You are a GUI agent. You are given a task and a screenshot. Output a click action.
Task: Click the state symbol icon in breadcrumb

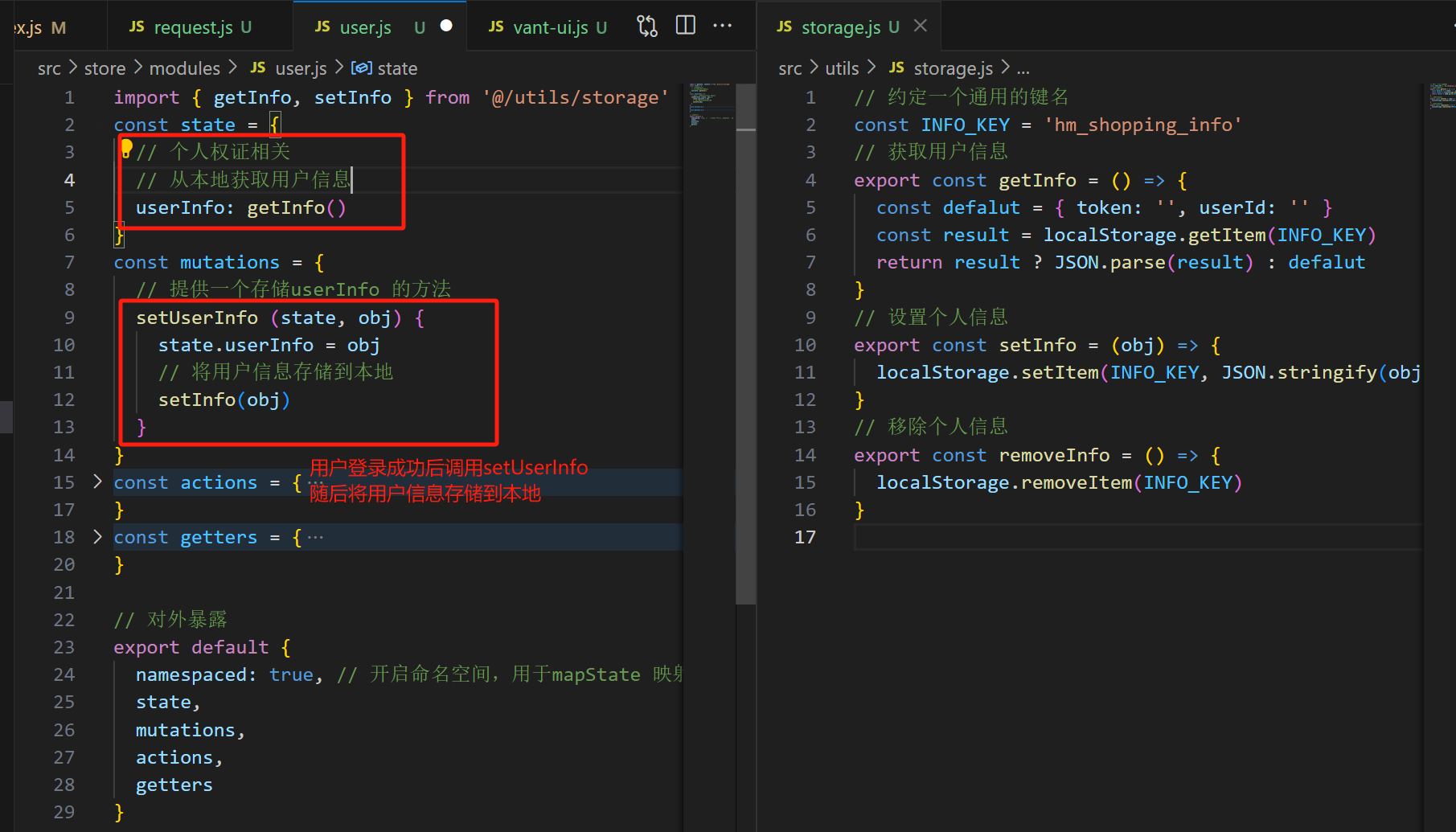click(x=362, y=68)
